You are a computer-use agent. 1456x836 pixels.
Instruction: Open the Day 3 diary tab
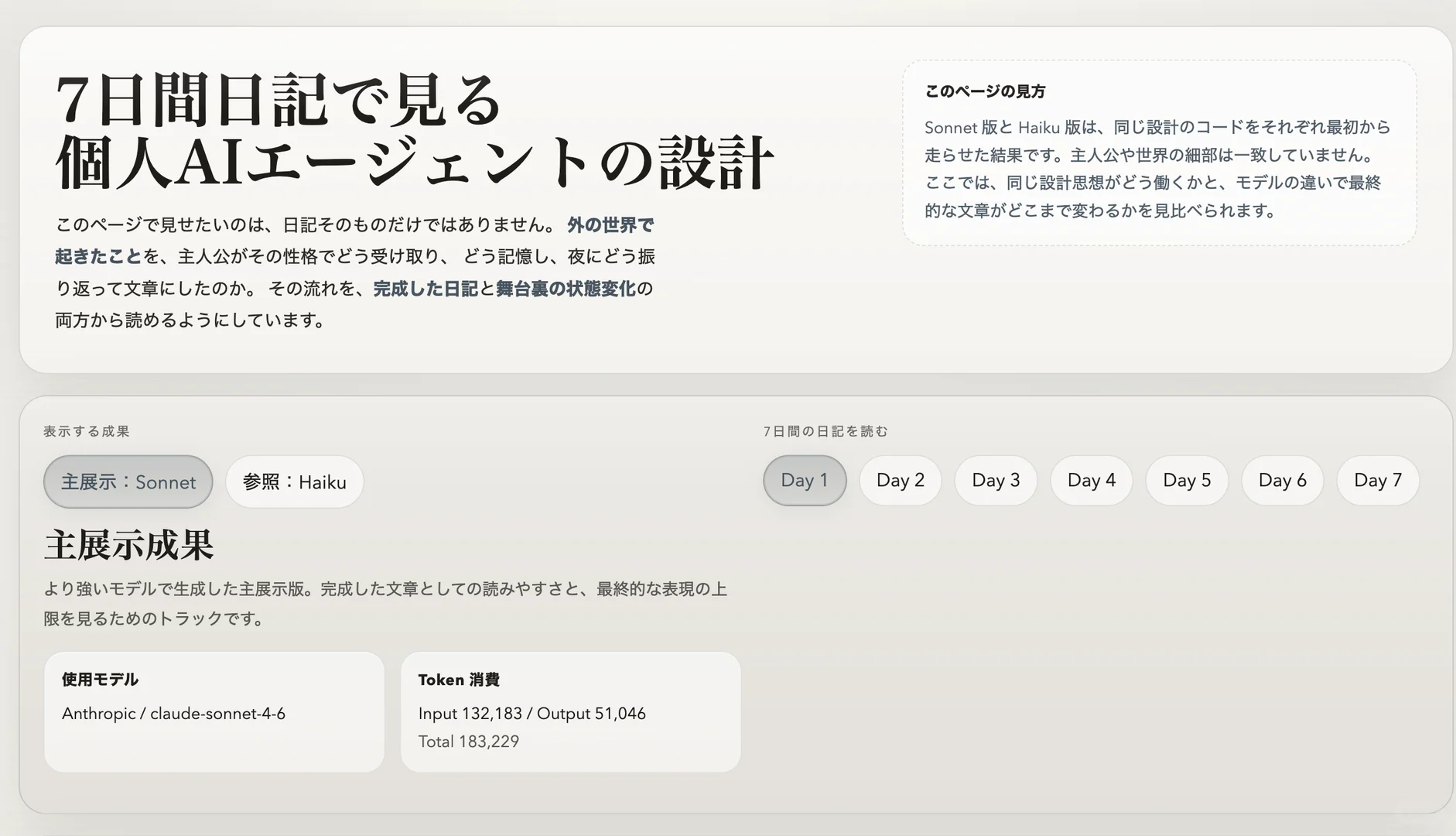click(996, 480)
